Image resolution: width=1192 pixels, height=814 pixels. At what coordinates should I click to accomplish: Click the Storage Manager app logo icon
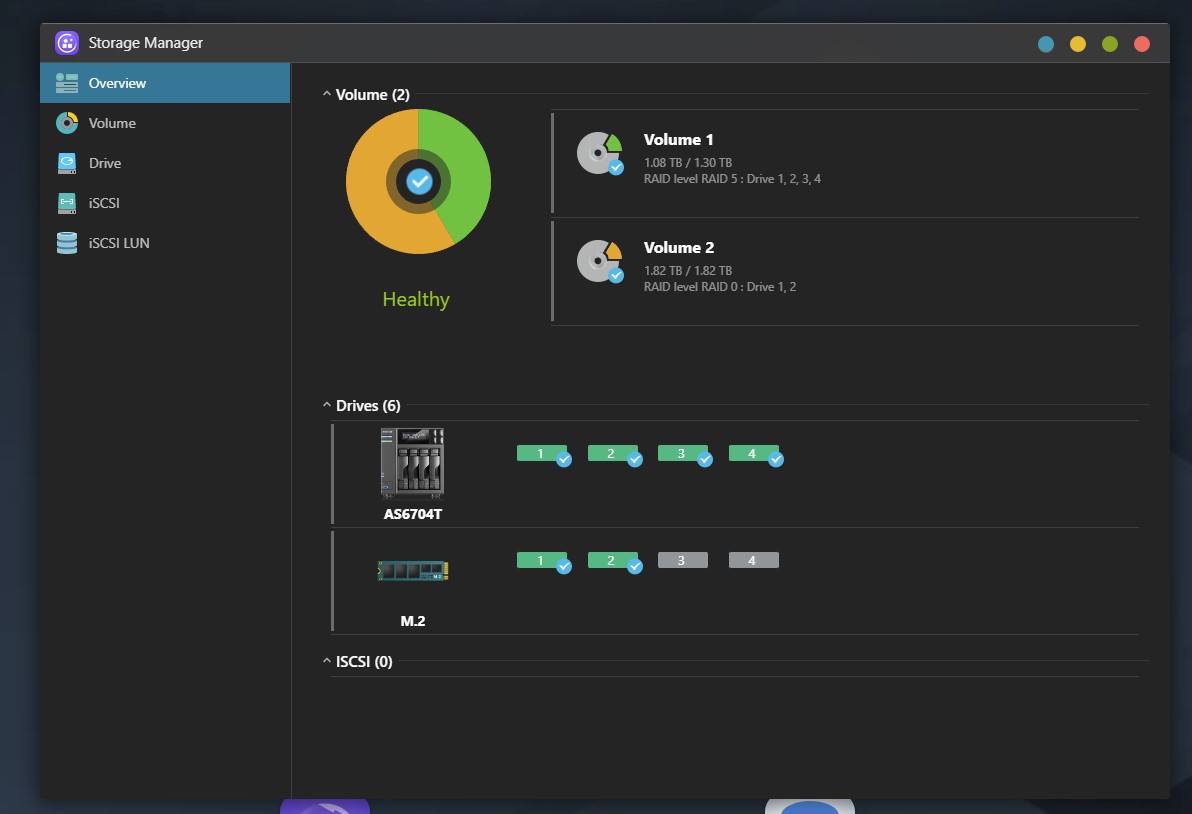(67, 43)
